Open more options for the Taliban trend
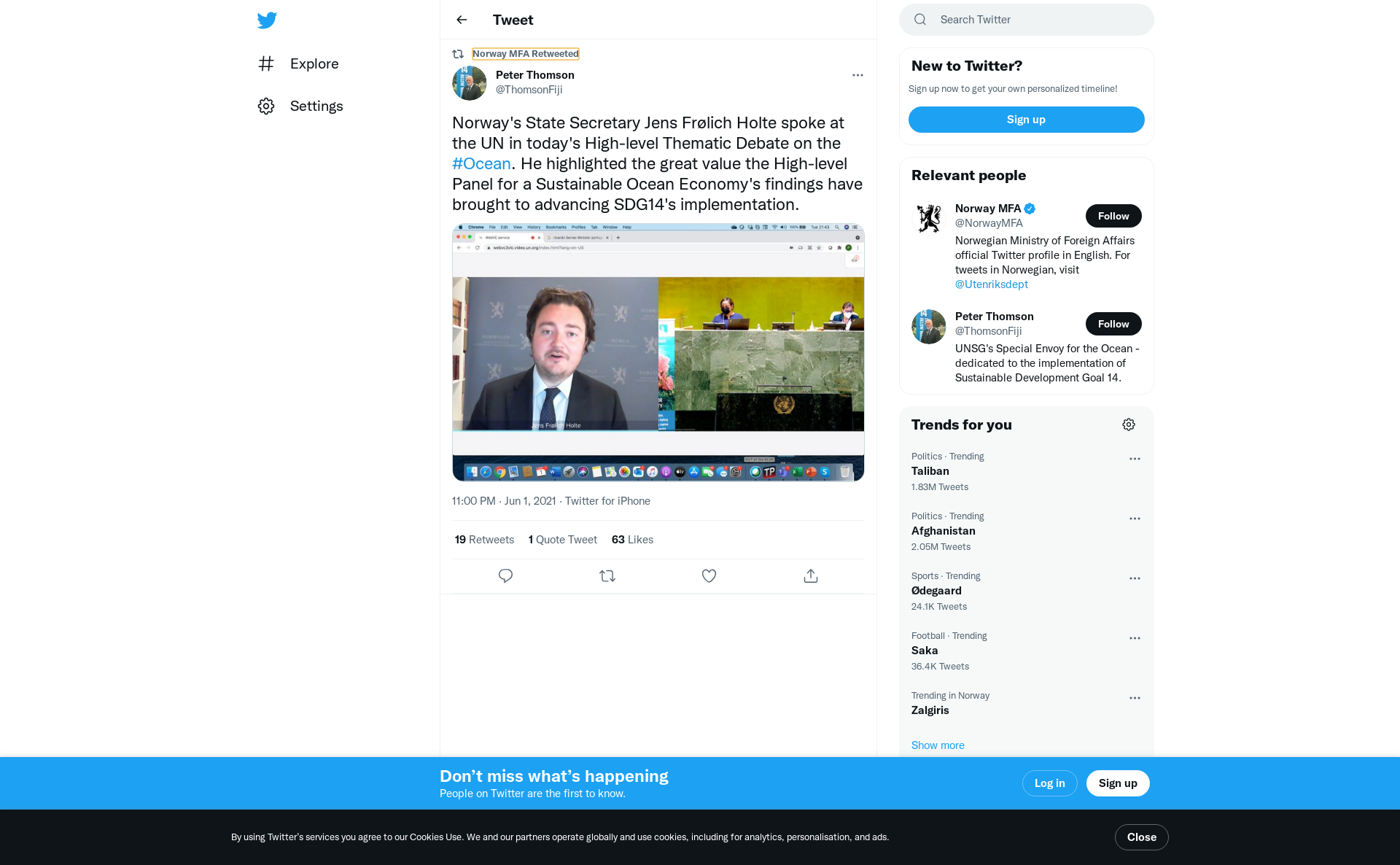The height and width of the screenshot is (865, 1400). [x=1135, y=459]
